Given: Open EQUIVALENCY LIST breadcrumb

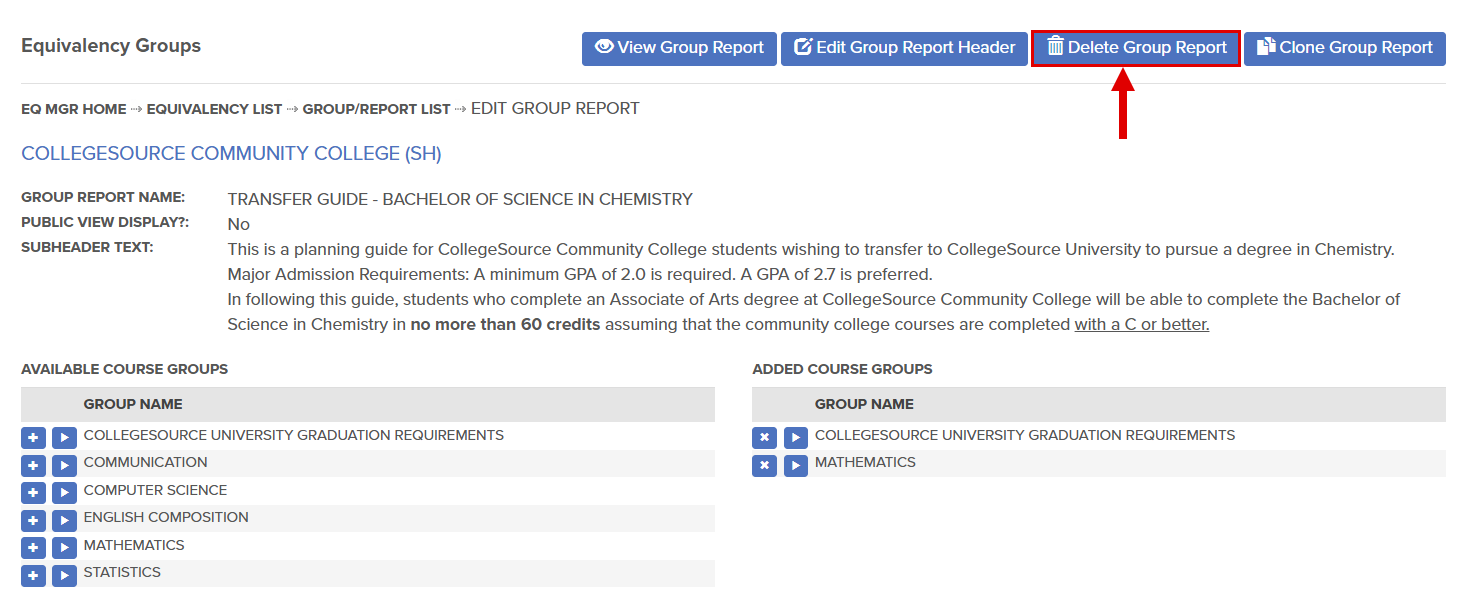Looking at the screenshot, I should pyautogui.click(x=214, y=109).
